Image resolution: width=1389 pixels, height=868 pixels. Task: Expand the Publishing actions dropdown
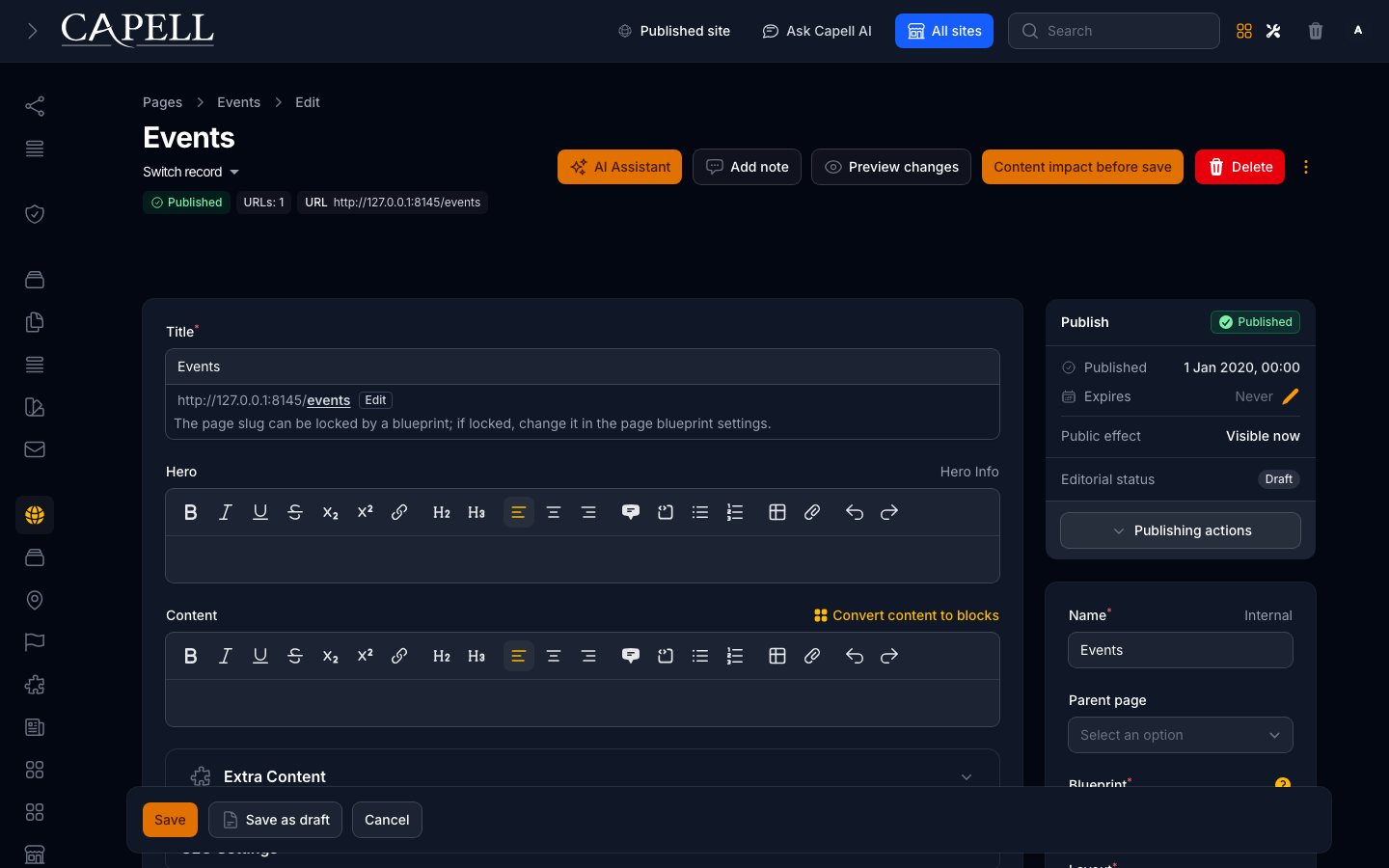tap(1181, 530)
